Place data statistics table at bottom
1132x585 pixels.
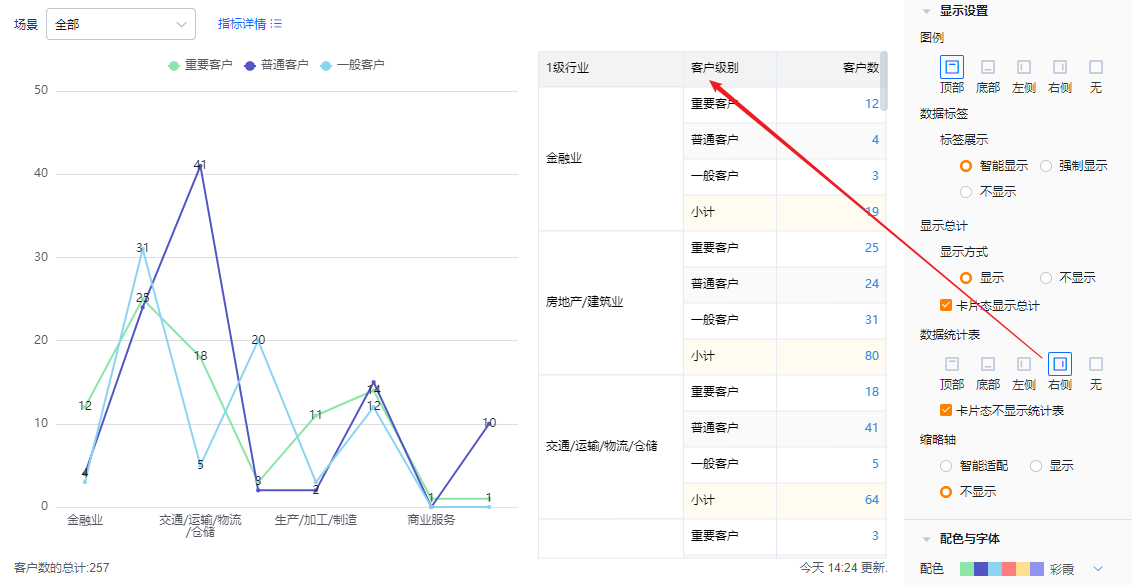tap(987, 364)
